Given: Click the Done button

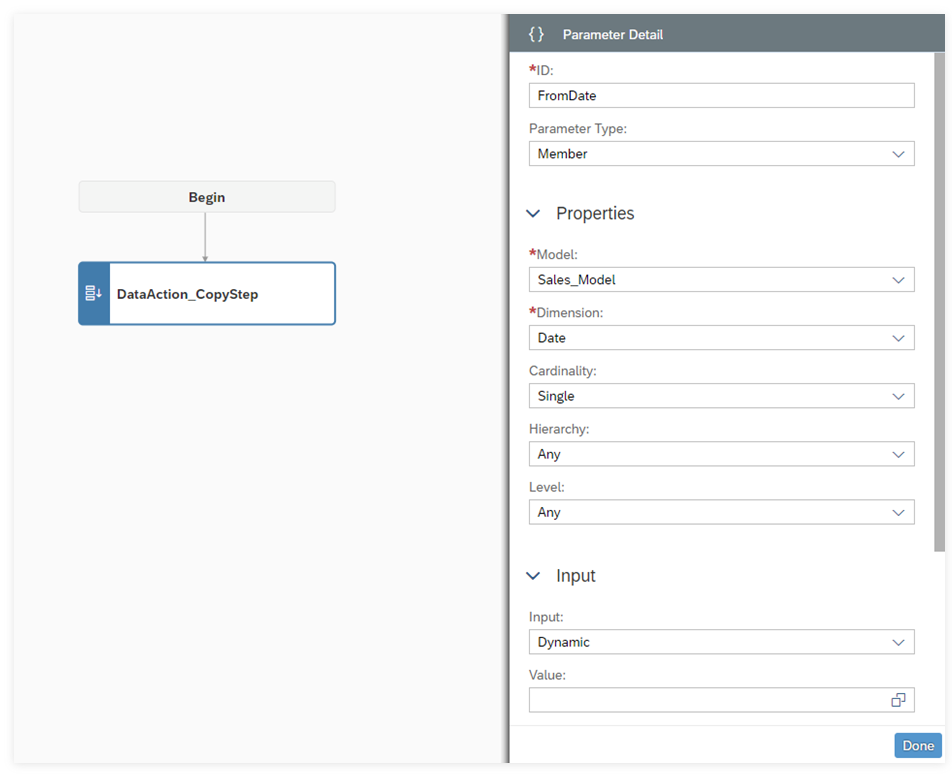Looking at the screenshot, I should (917, 745).
